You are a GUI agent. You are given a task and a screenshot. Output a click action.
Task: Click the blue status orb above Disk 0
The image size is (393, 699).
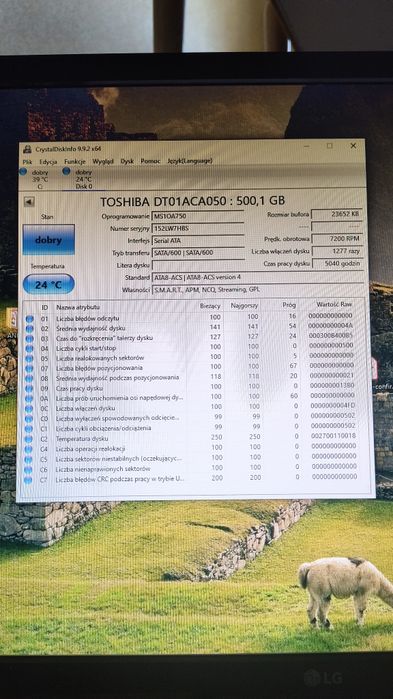pyautogui.click(x=66, y=171)
